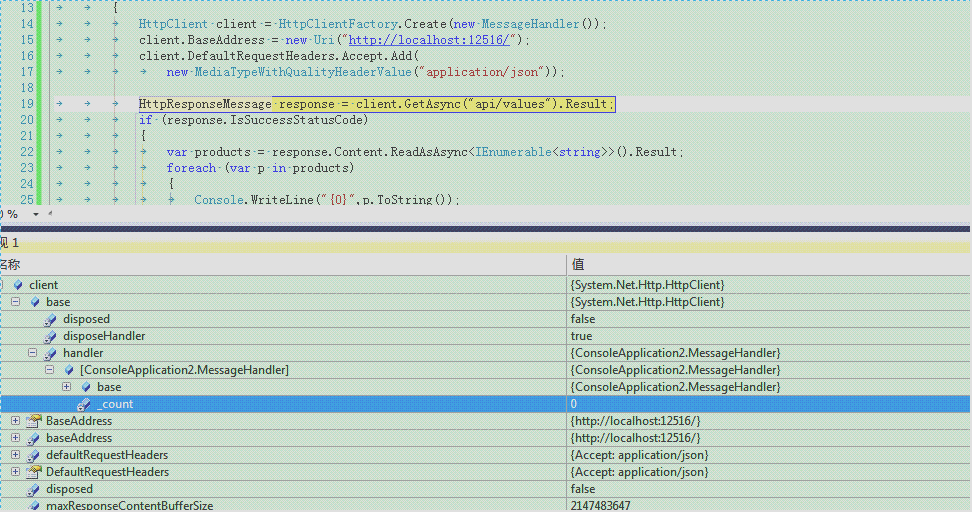Collapse the [ConsoleApplication2.MessageHandler] node
Image resolution: width=972 pixels, height=512 pixels.
coord(50,370)
